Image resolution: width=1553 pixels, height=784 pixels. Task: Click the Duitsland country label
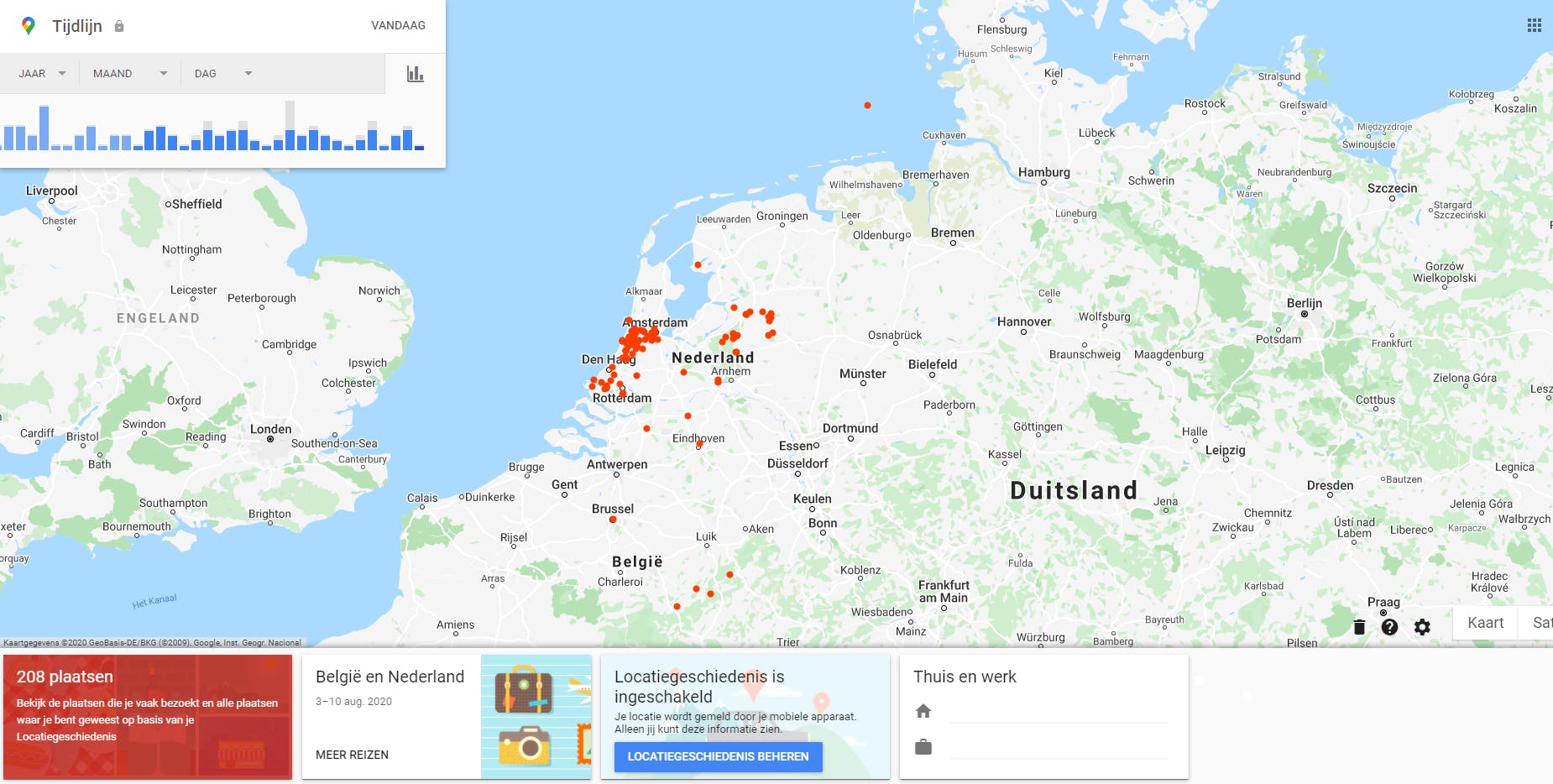tap(1074, 490)
